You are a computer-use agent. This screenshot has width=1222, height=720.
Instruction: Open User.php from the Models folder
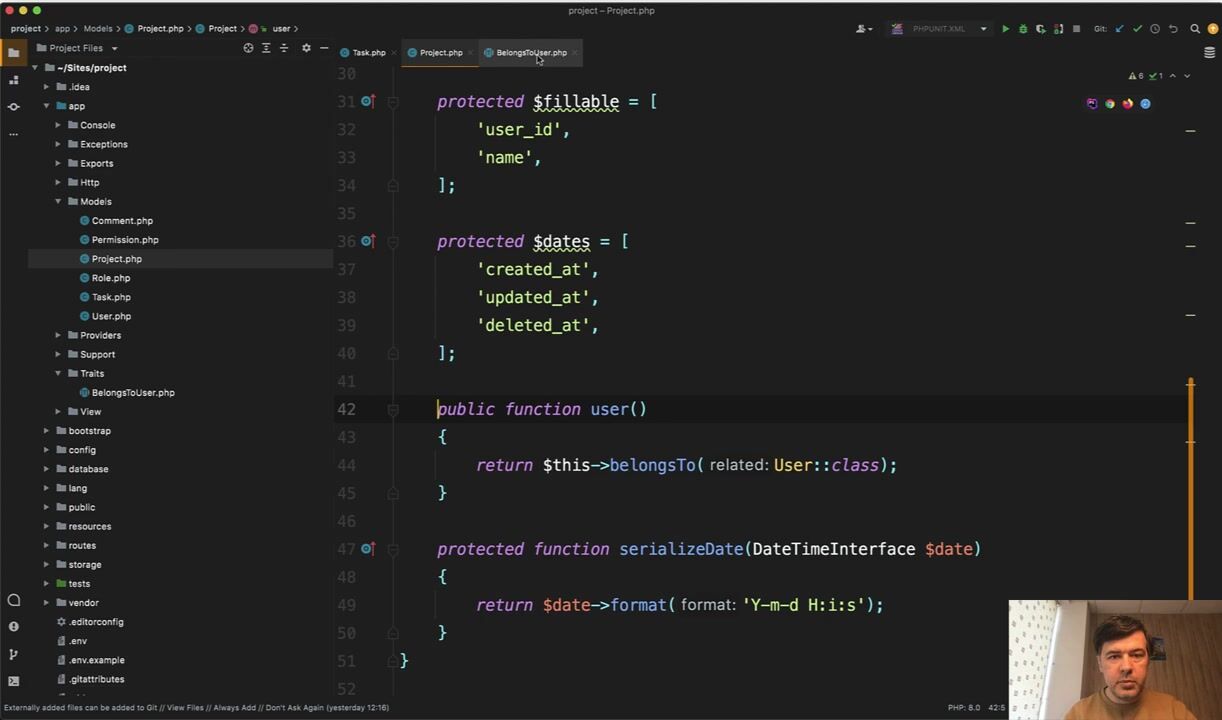point(111,316)
